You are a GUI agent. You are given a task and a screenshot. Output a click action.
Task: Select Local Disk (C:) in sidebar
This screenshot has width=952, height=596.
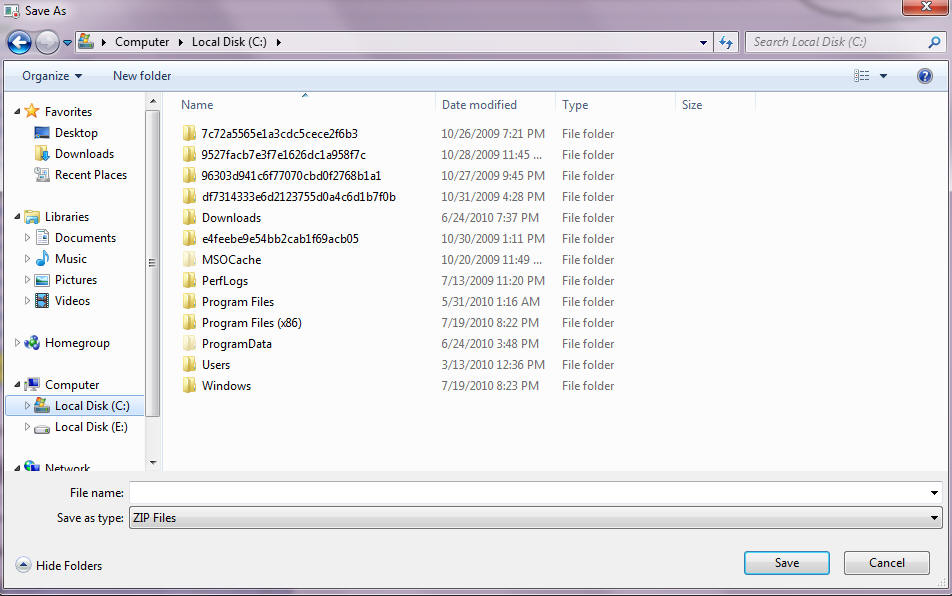coord(92,405)
